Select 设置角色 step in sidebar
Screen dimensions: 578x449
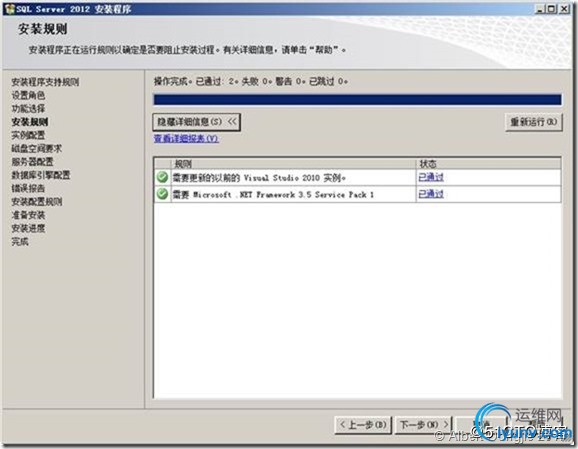pyautogui.click(x=28, y=95)
